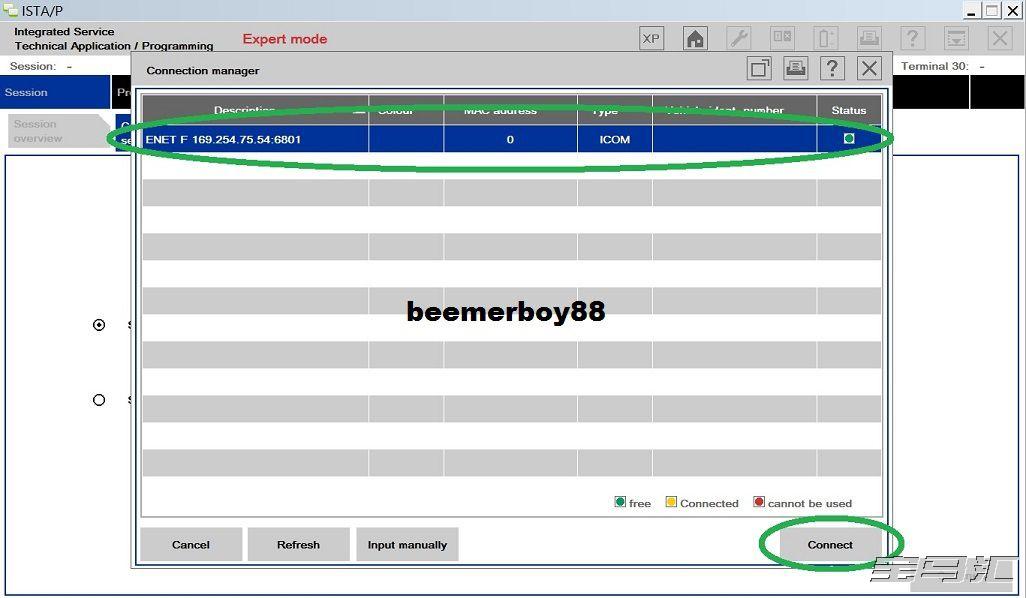Click the Input manually button
The width and height of the screenshot is (1026, 598).
(407, 544)
